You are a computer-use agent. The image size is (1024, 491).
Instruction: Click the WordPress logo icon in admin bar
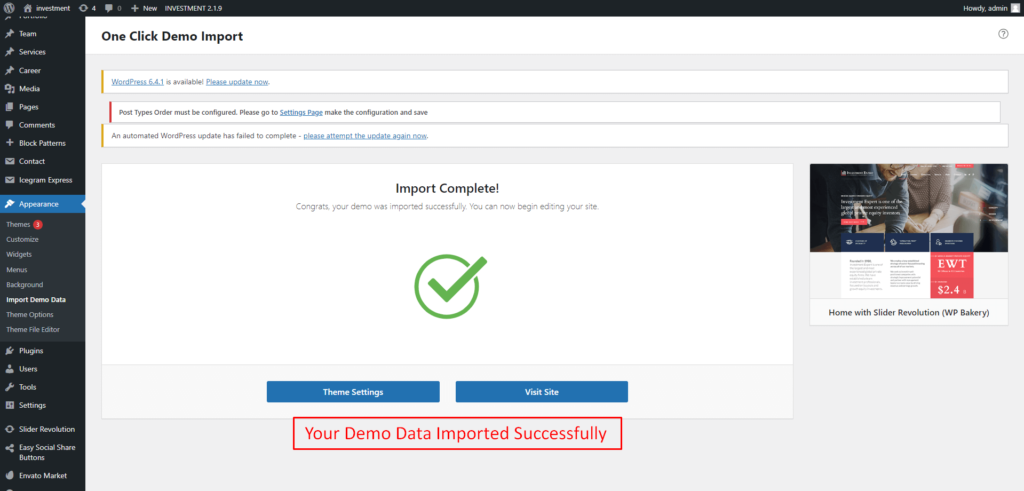tap(9, 8)
